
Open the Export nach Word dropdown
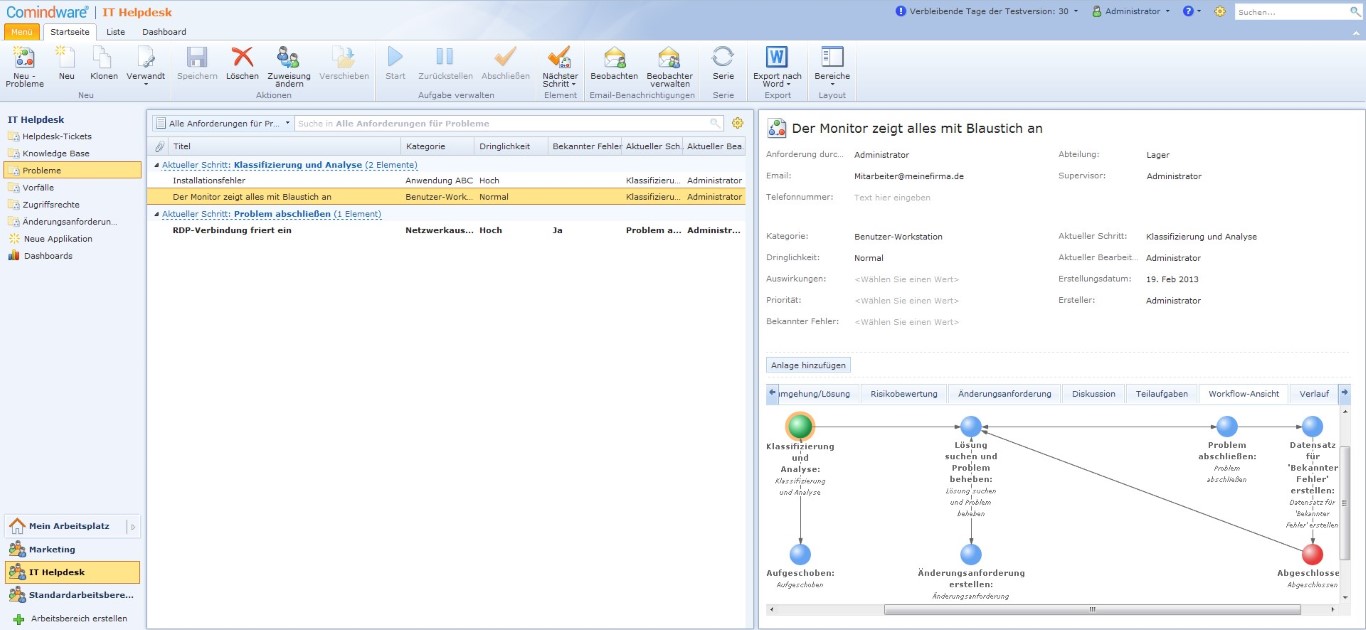coord(777,66)
